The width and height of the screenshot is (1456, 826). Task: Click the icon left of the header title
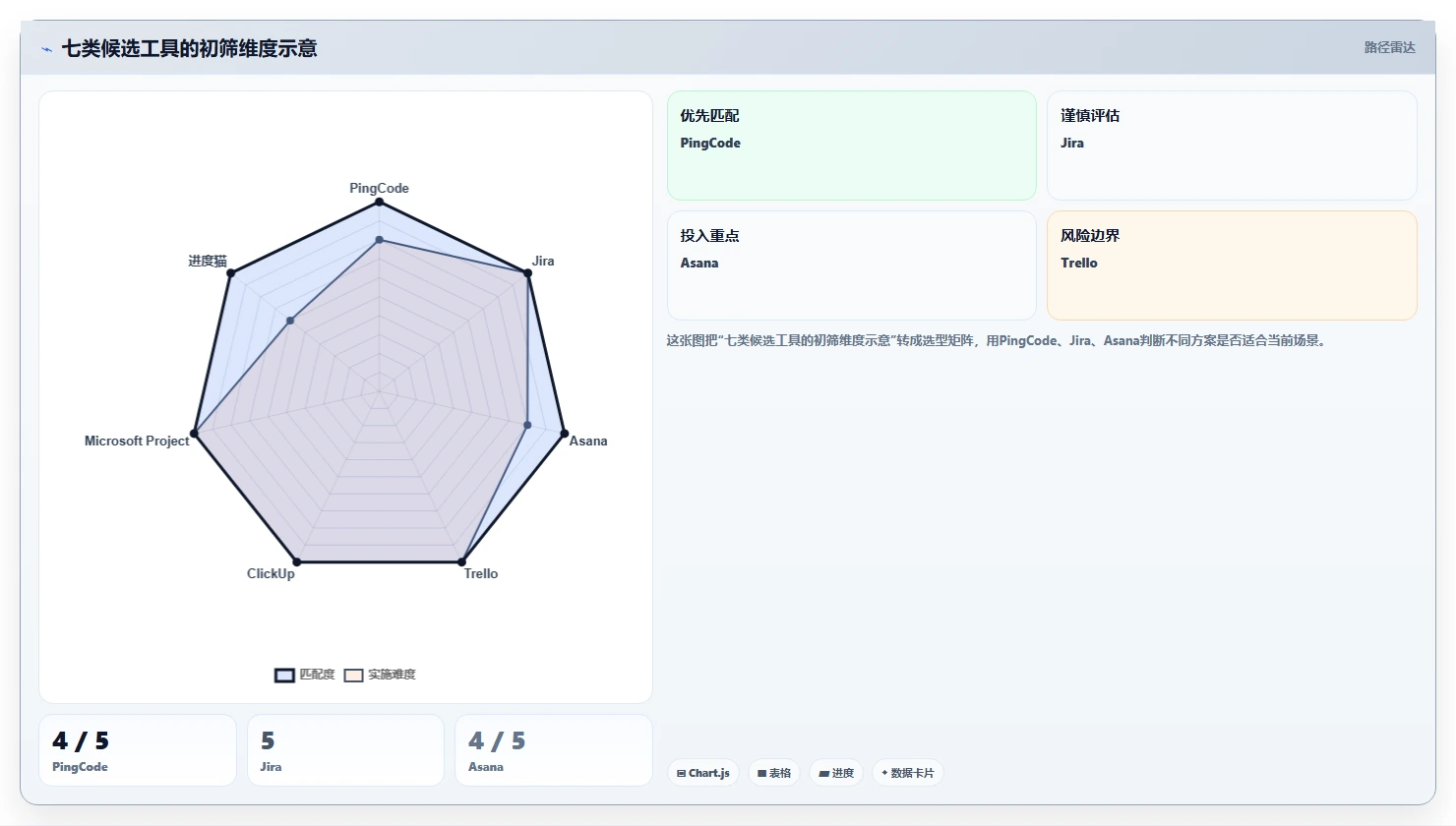pyautogui.click(x=46, y=49)
